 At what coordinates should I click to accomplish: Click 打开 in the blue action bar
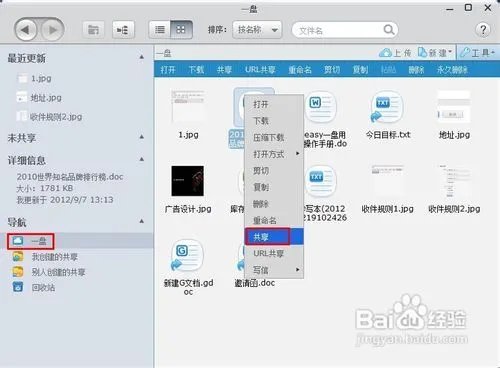pyautogui.click(x=168, y=70)
